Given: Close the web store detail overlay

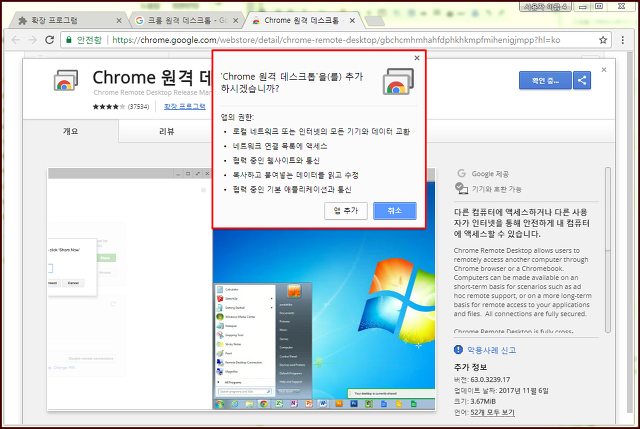Looking at the screenshot, I should click(x=604, y=70).
